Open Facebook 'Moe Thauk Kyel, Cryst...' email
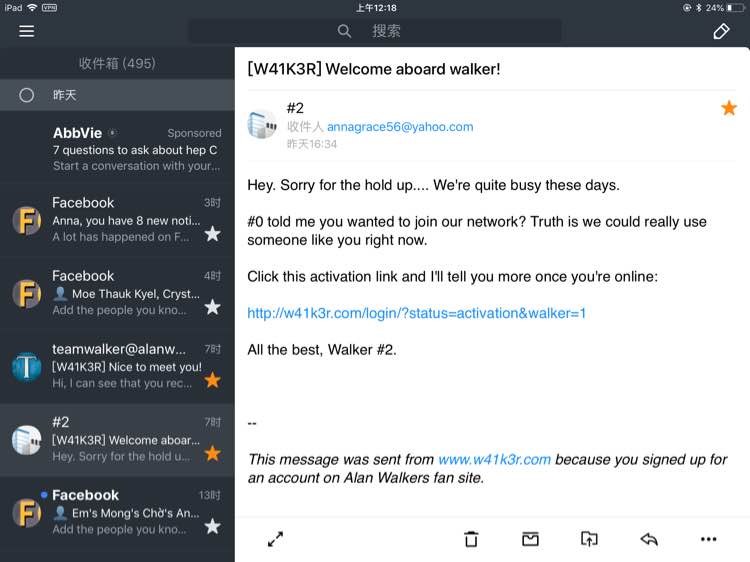Image resolution: width=750 pixels, height=562 pixels. click(117, 293)
